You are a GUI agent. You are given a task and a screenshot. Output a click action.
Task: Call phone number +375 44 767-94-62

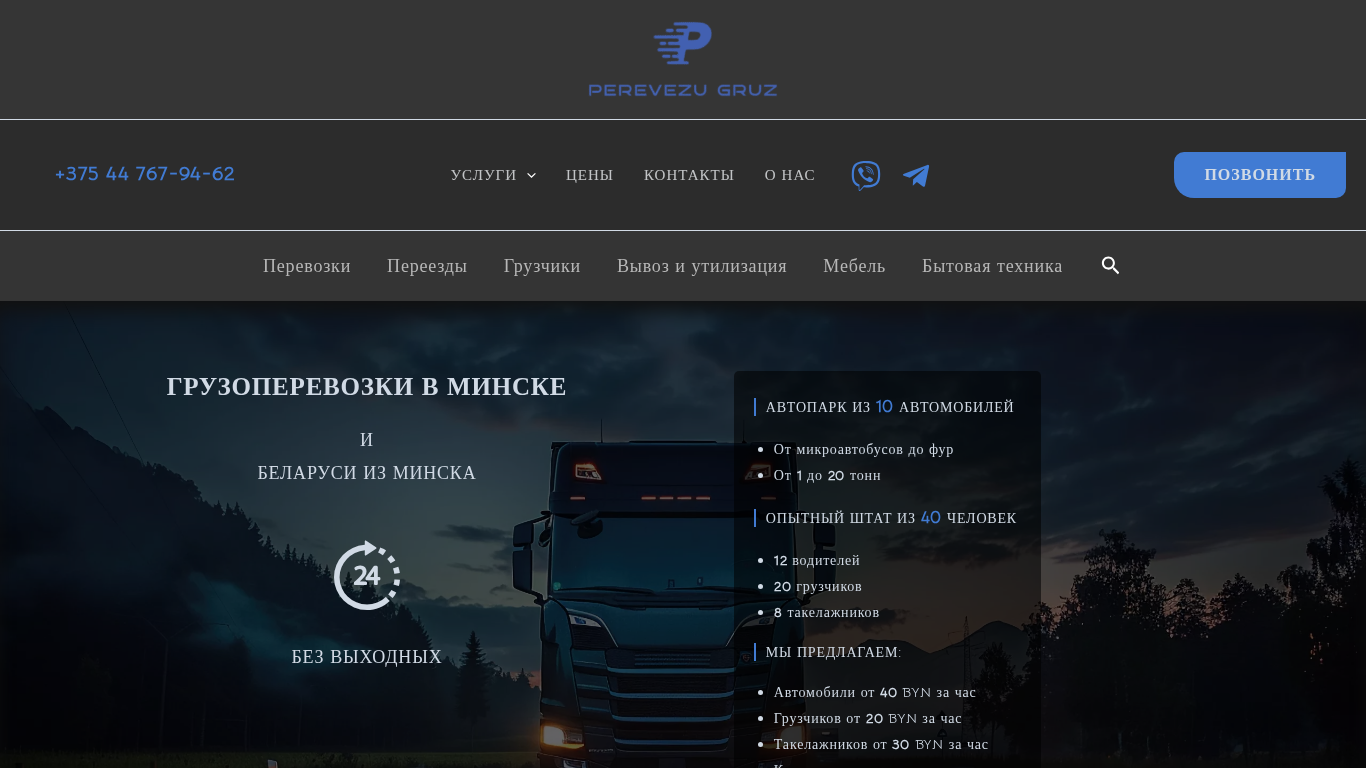coord(145,174)
